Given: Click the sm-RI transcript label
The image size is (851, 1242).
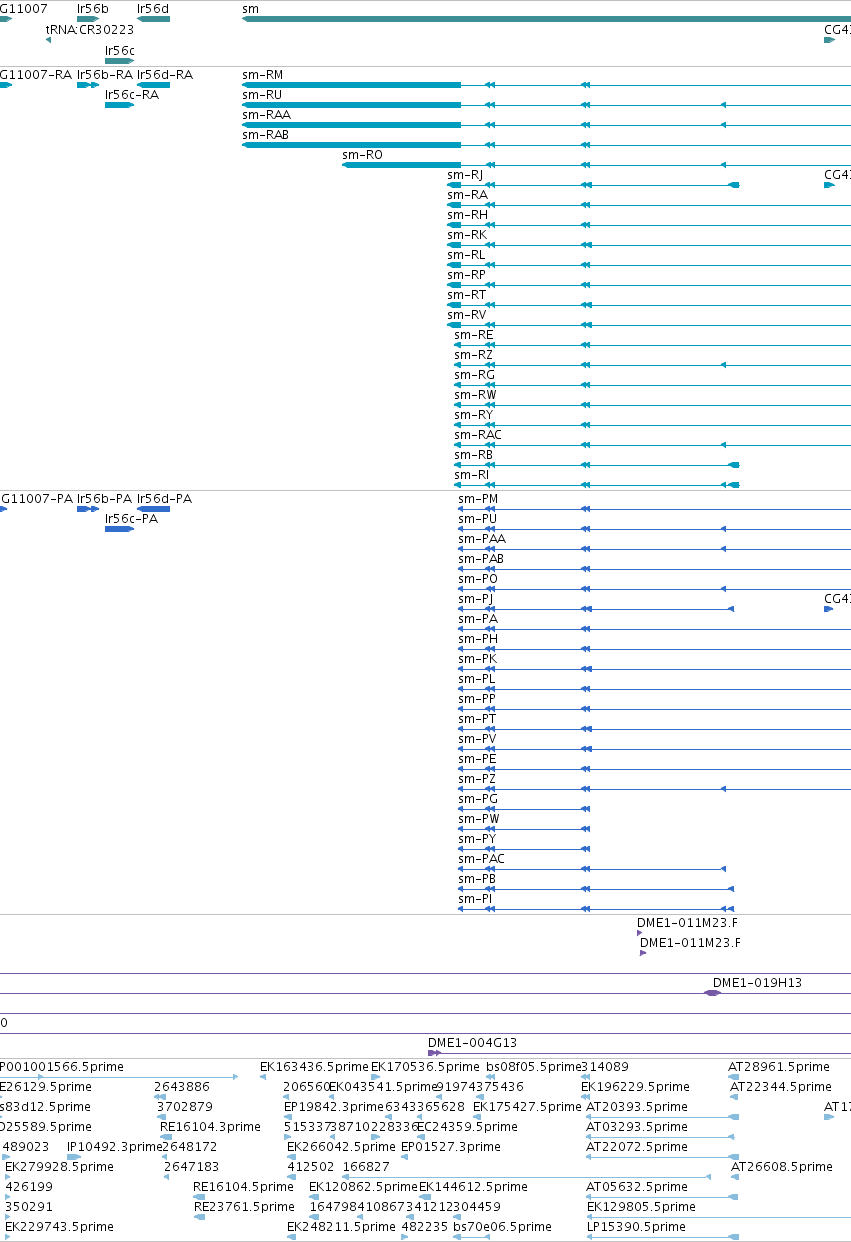Looking at the screenshot, I should 471,475.
